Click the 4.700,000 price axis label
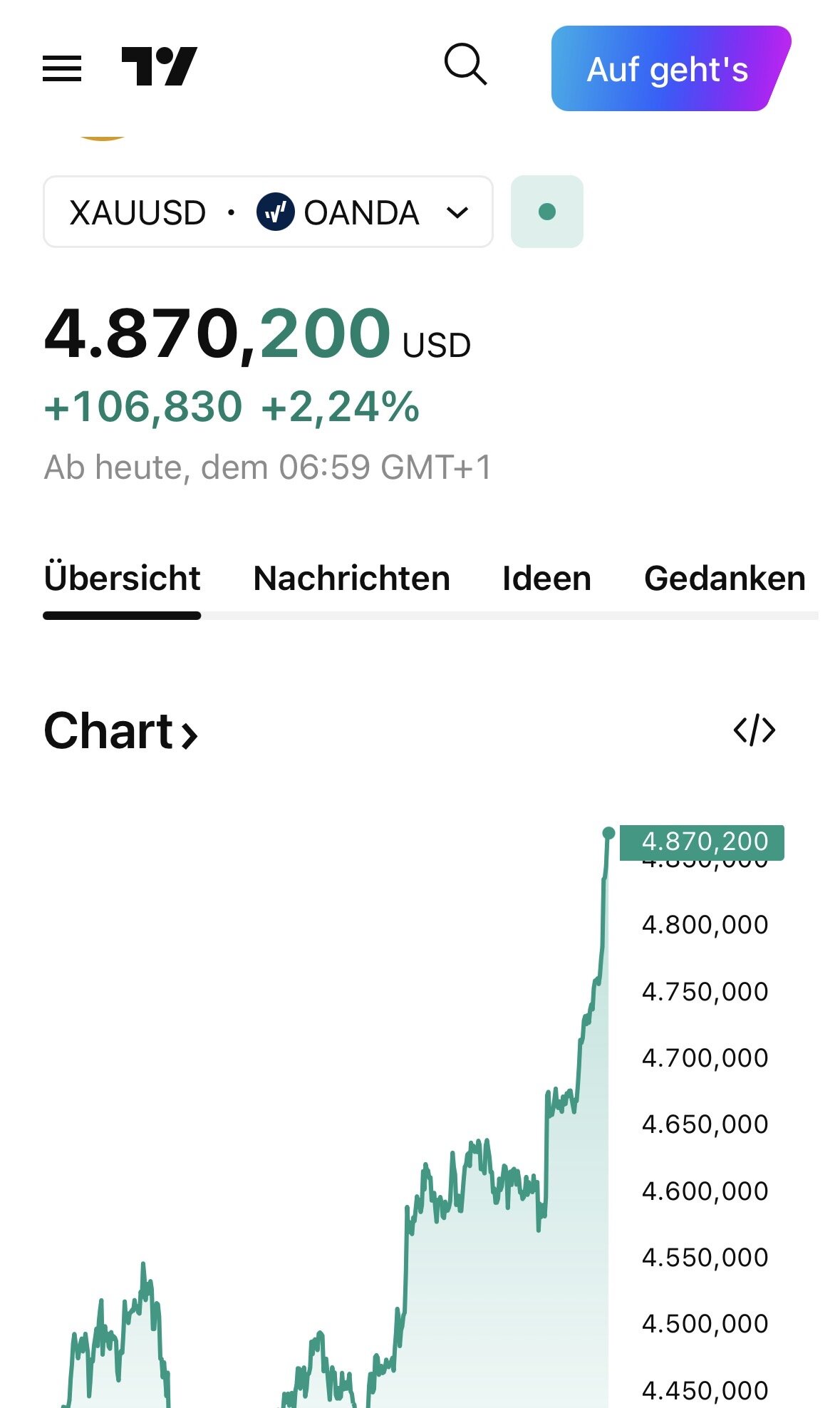This screenshot has height=1408, width=840. 705,1057
